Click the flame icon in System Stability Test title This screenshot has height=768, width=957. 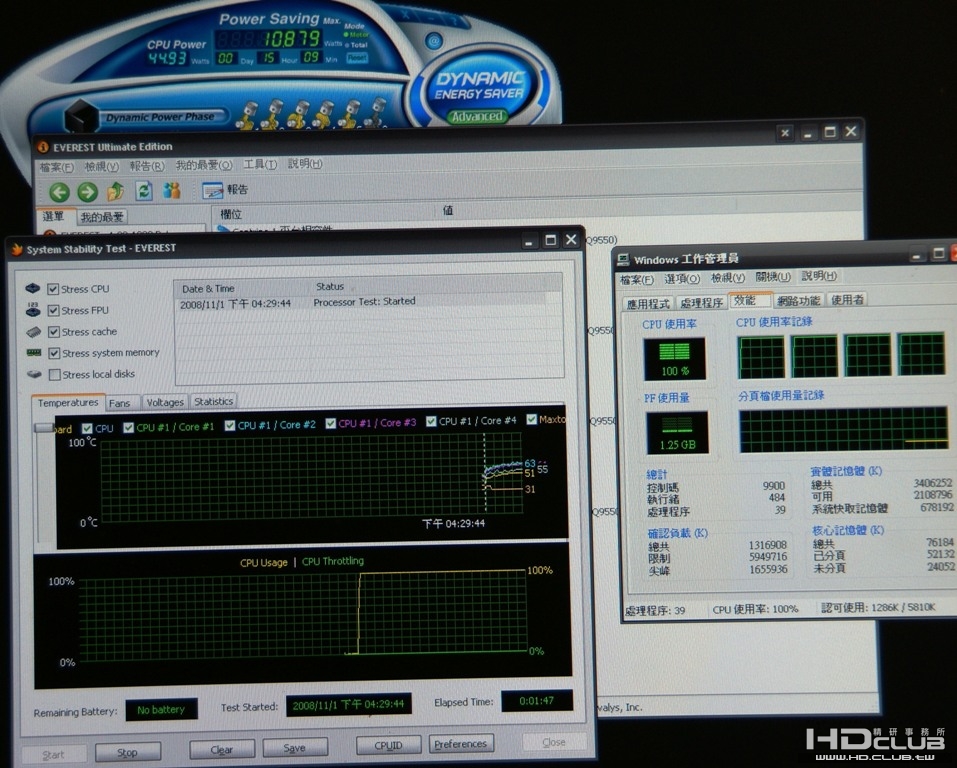click(16, 250)
